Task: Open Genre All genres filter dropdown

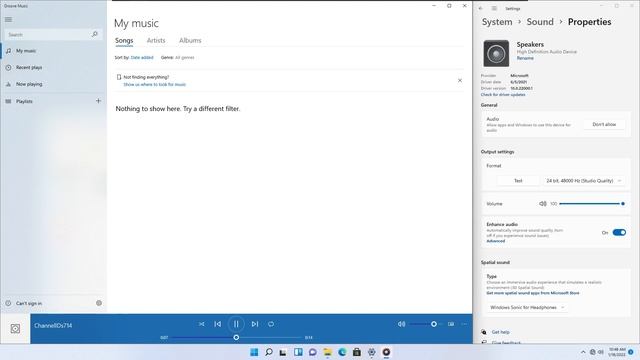Action: click(184, 58)
